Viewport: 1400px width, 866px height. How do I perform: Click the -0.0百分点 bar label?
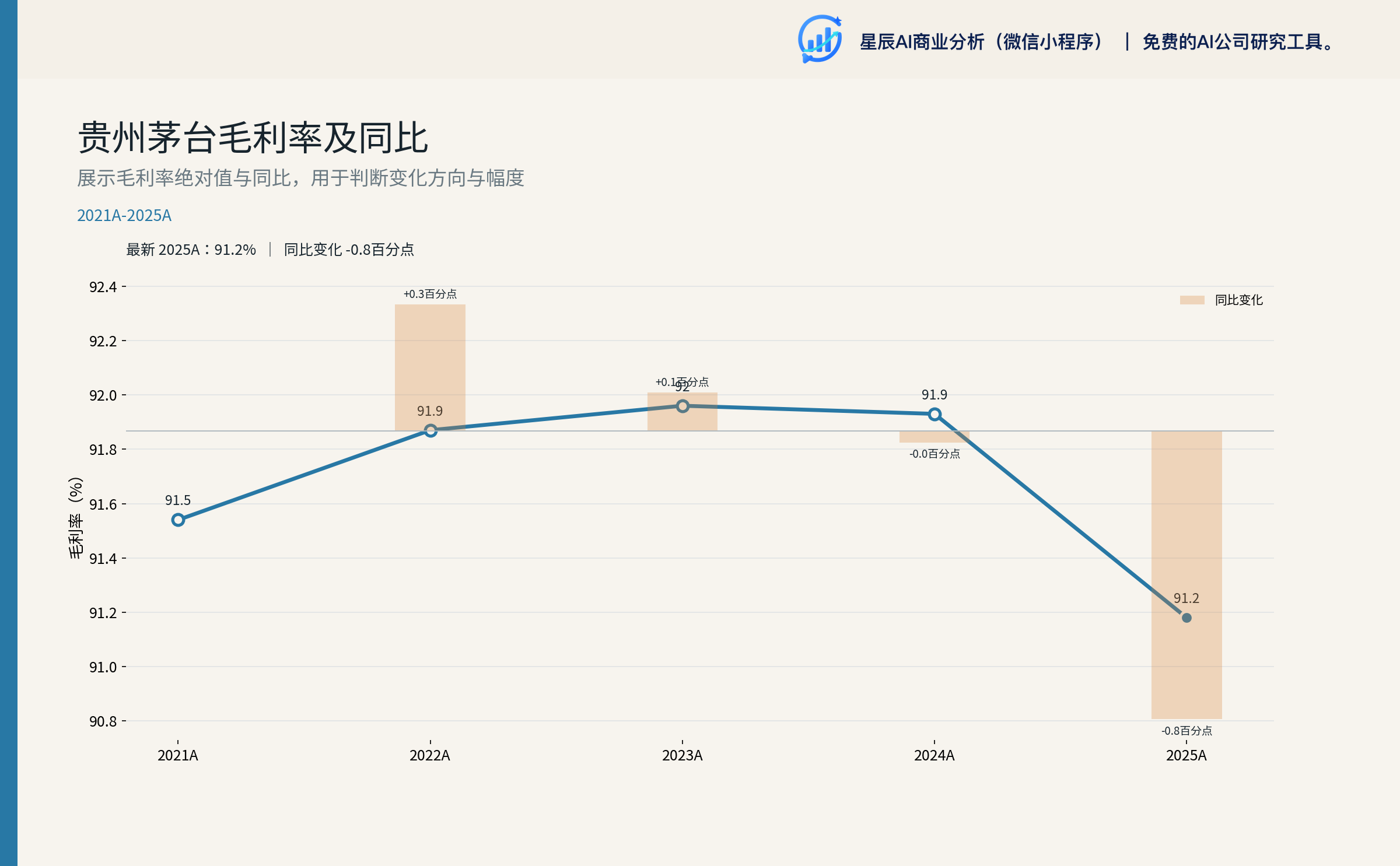coord(935,454)
